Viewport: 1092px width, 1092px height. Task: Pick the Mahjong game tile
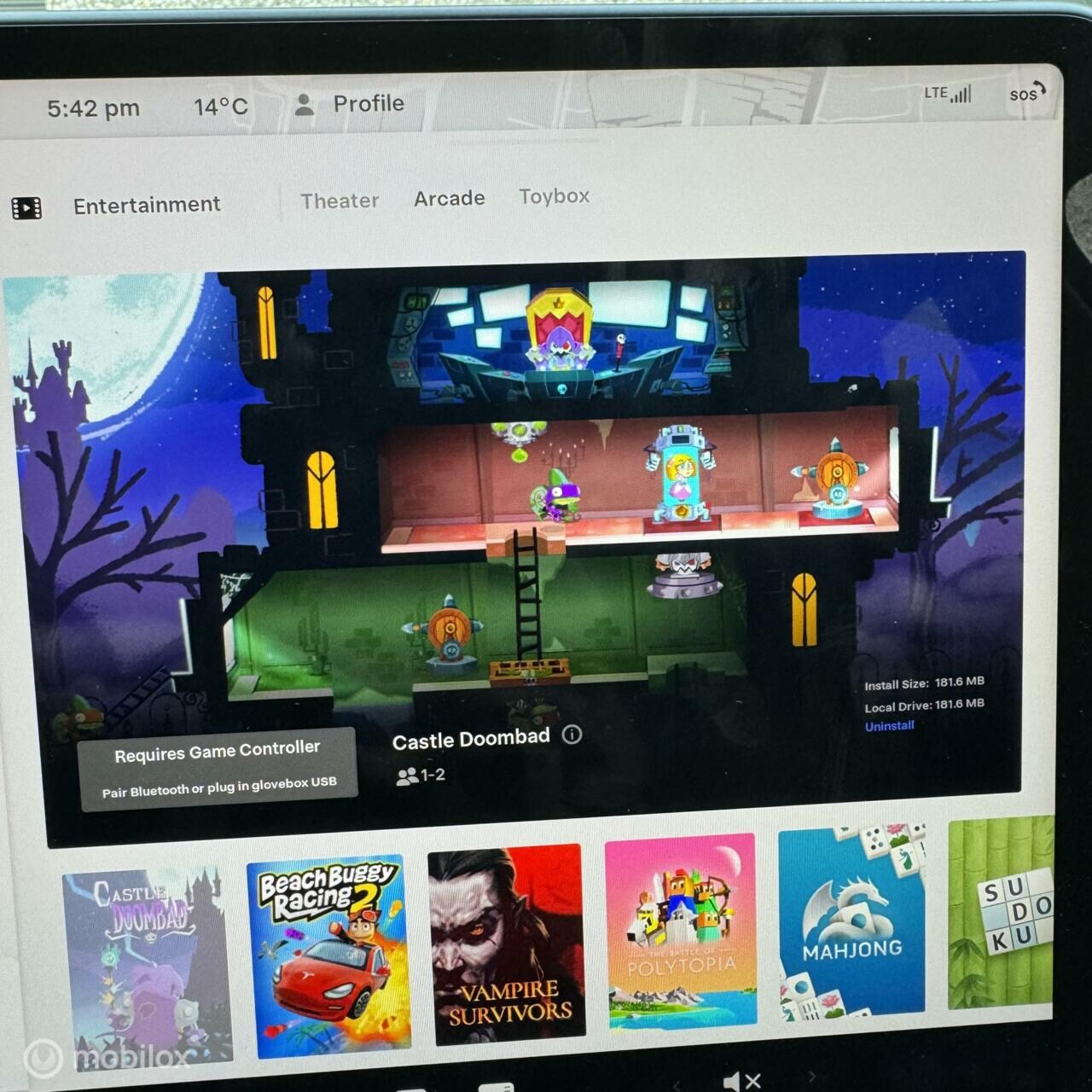[x=852, y=921]
